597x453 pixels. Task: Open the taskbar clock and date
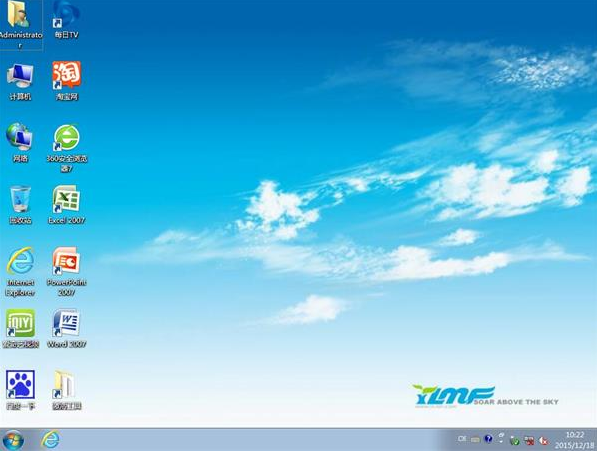(575, 440)
